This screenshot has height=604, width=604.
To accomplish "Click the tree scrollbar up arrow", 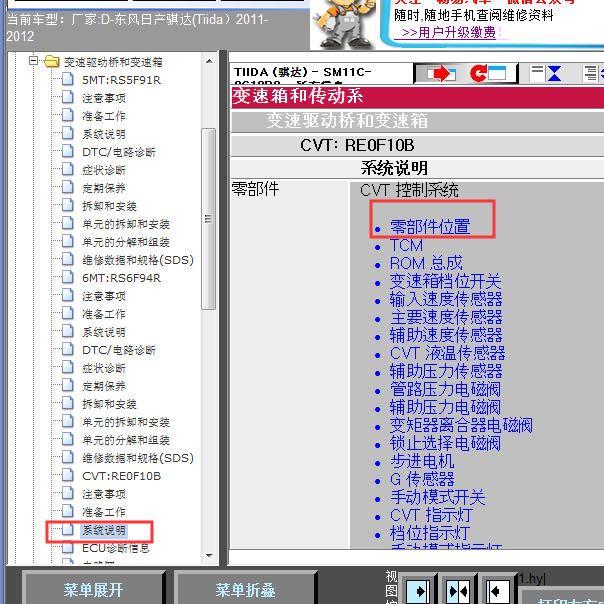I will click(x=209, y=61).
